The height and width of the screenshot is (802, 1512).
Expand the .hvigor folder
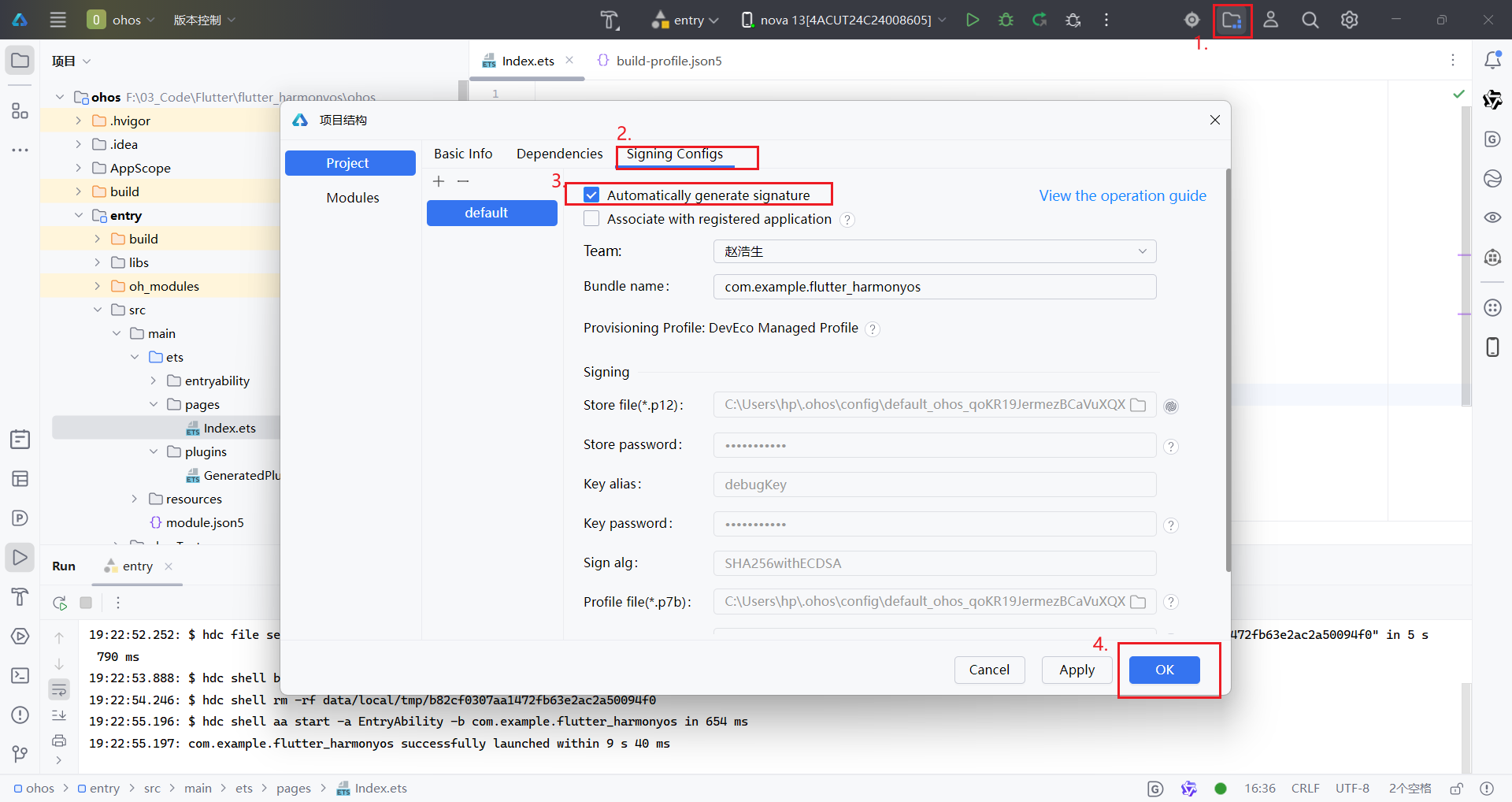point(78,121)
